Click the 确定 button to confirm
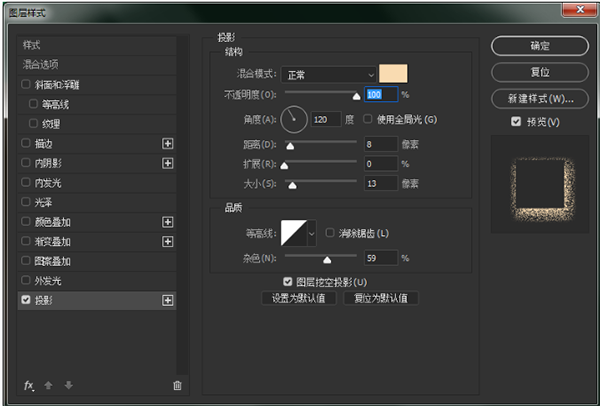 [538, 46]
